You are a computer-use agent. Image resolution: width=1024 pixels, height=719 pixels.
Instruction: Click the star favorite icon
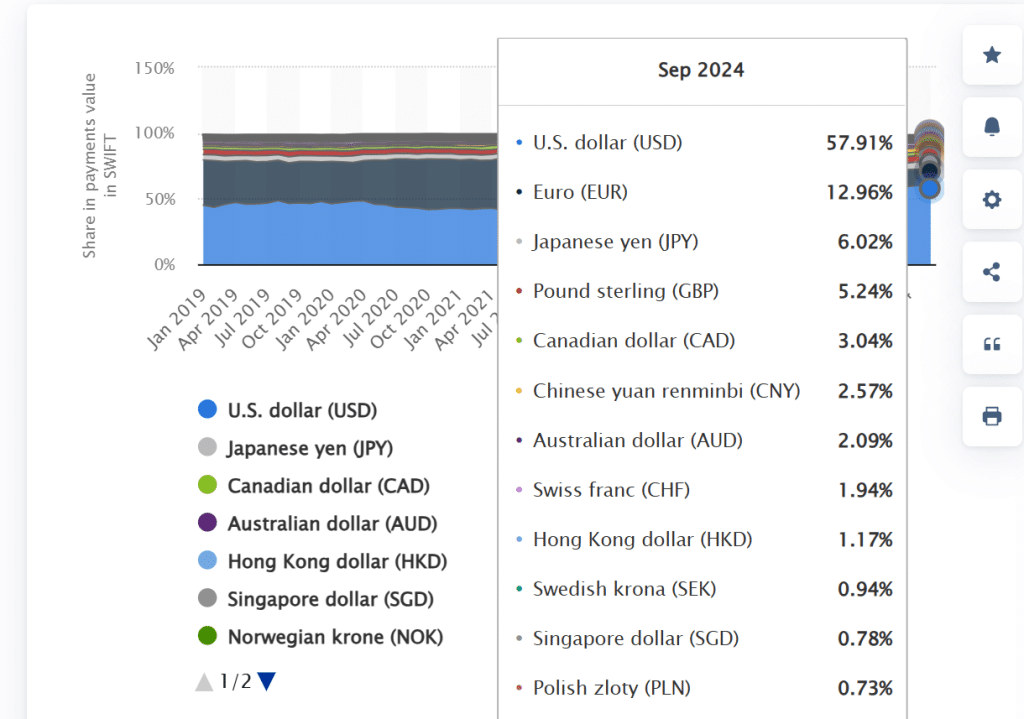click(991, 55)
